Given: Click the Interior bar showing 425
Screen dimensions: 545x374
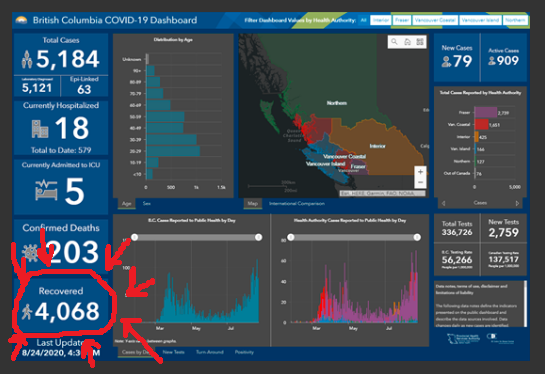Looking at the screenshot, I should [477, 137].
